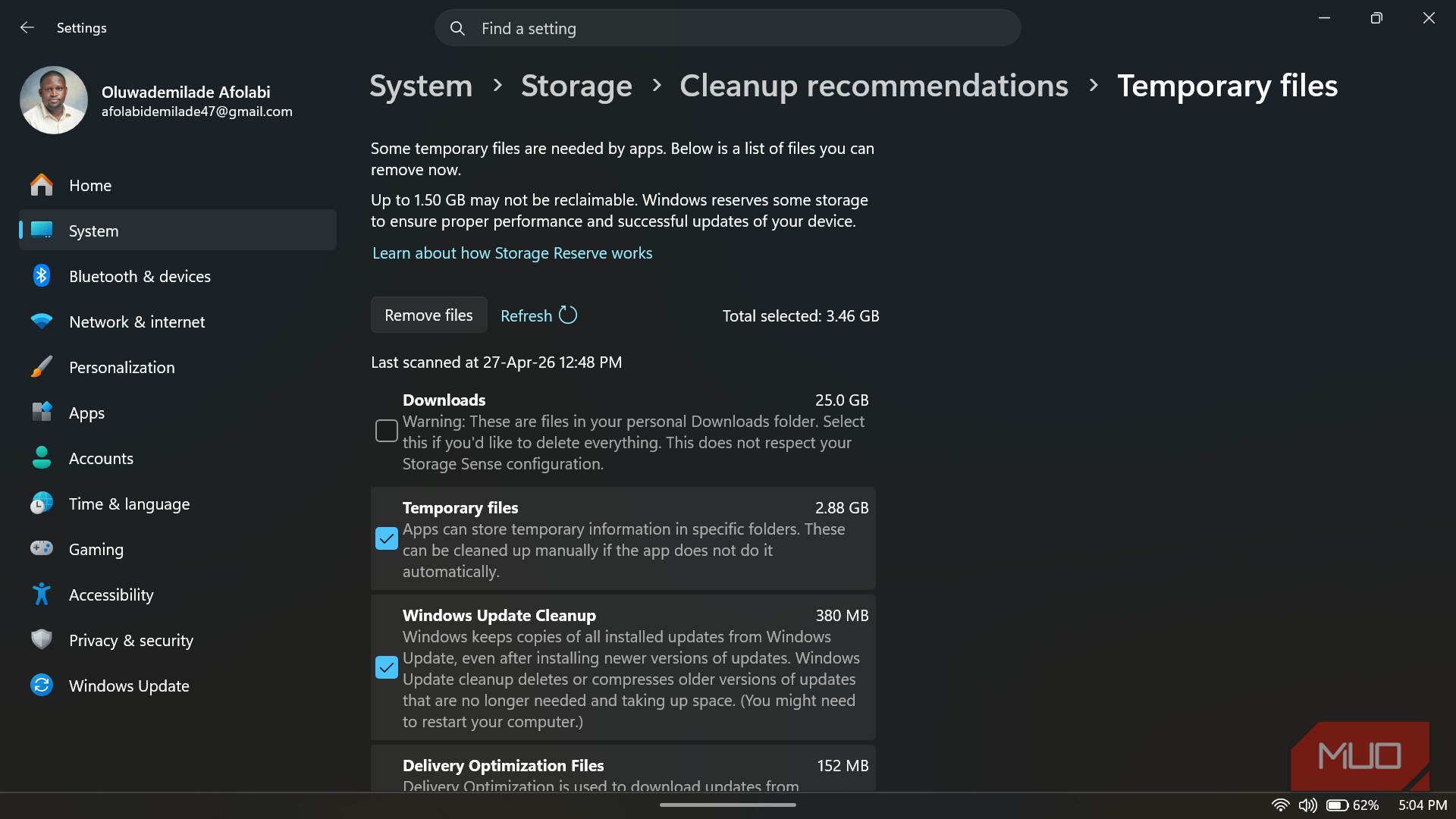Click the Home house icon

click(x=42, y=185)
